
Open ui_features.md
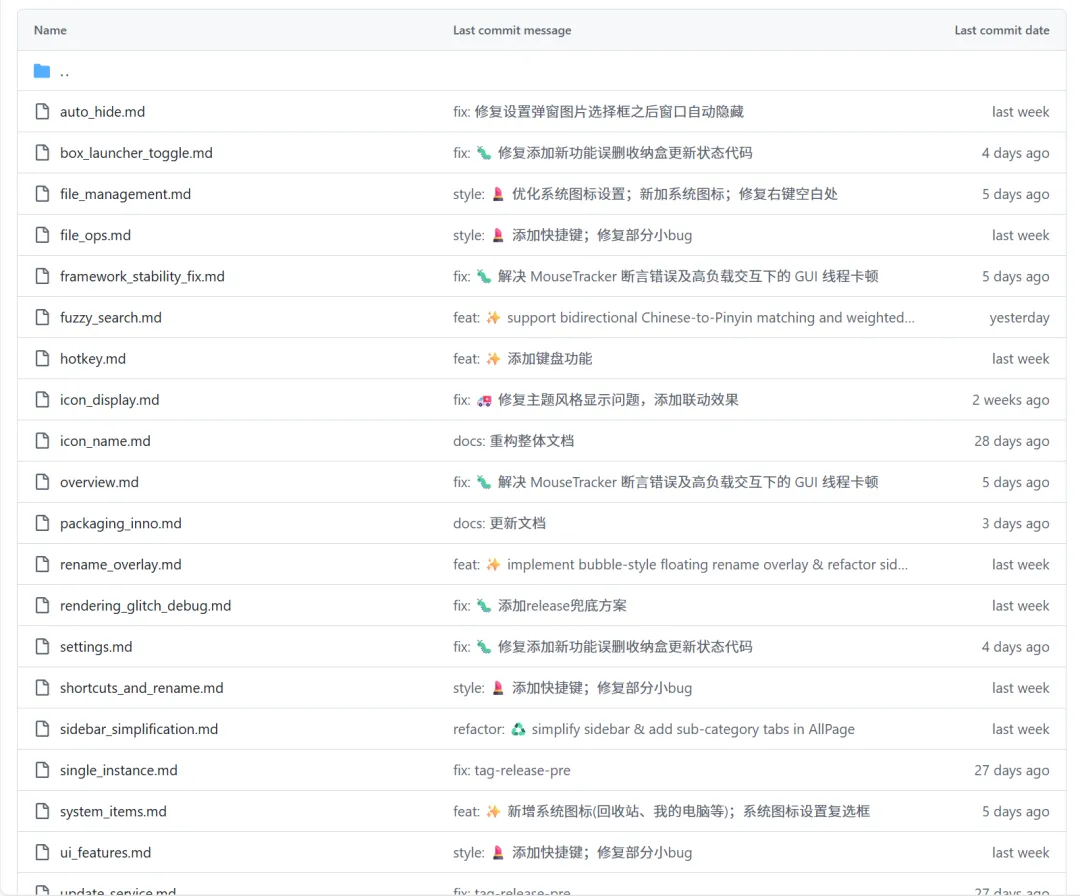tap(105, 853)
